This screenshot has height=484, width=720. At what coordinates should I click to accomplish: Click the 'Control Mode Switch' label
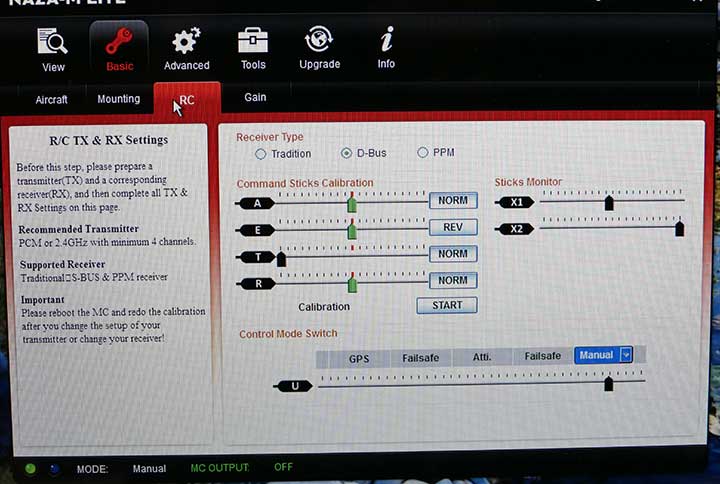(x=288, y=334)
